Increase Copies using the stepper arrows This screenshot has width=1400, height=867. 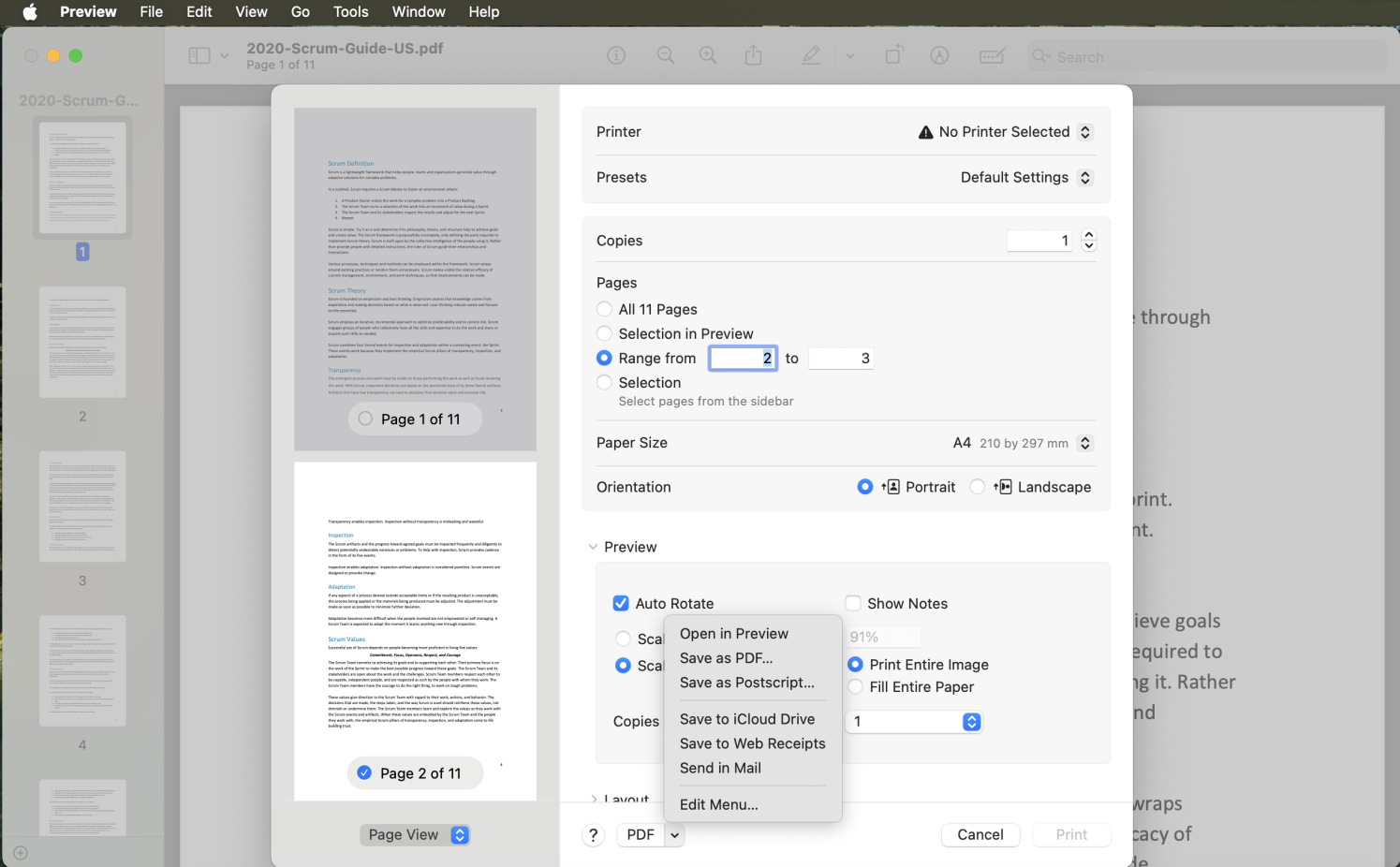[1088, 235]
